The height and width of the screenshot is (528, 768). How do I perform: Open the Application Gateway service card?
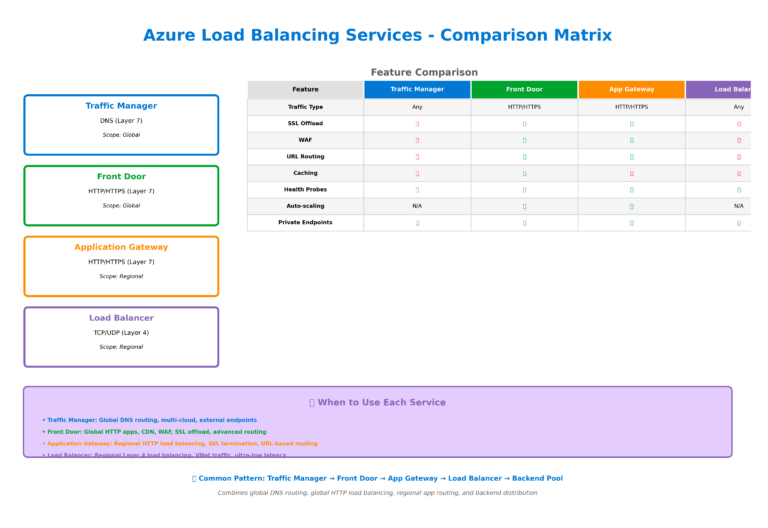pyautogui.click(x=121, y=266)
